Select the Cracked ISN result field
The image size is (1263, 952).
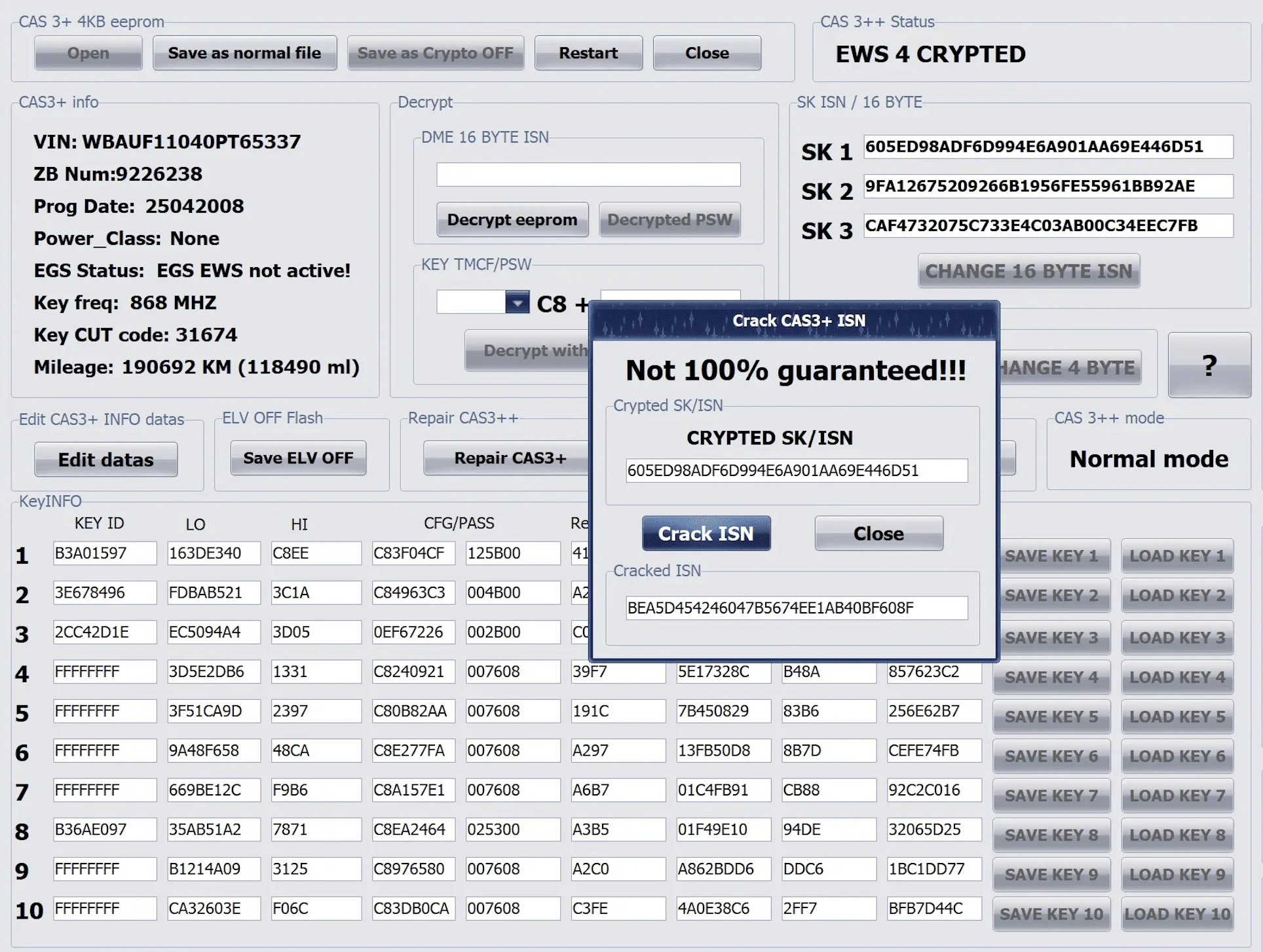797,608
